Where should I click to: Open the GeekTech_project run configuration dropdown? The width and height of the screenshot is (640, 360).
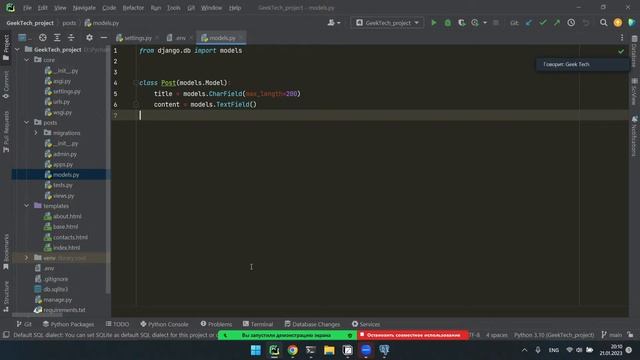[x=387, y=23]
